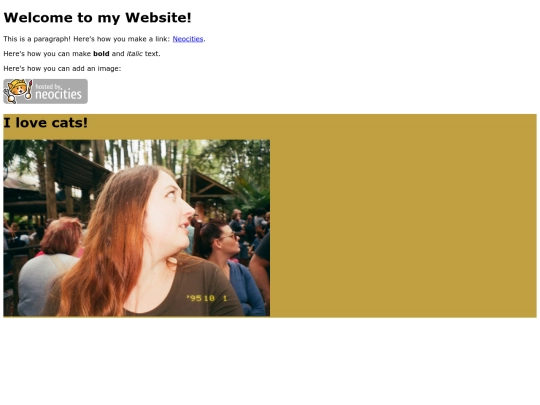Screen dimensions: 540x405
Task: Click the text 'This is a paragraph!'
Action: click(x=37, y=39)
